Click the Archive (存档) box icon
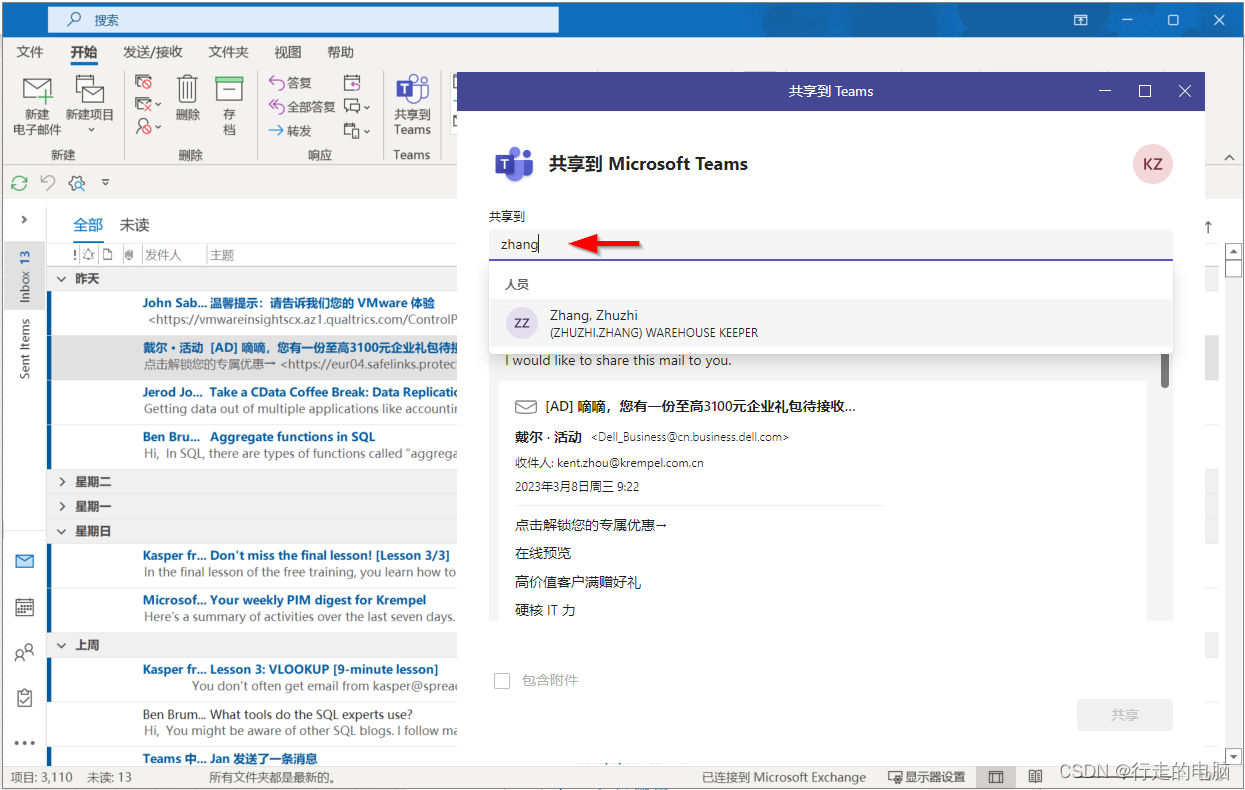 tap(229, 89)
